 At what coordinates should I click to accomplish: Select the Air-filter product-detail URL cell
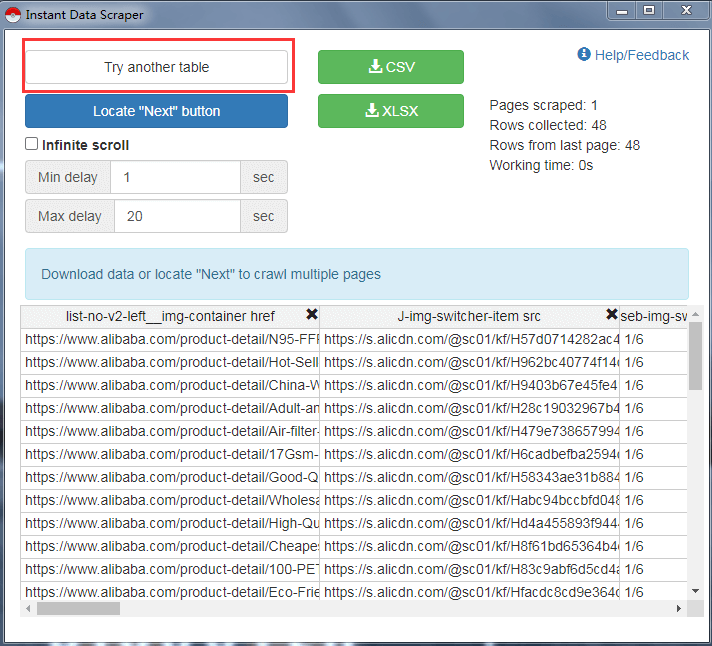(170, 431)
